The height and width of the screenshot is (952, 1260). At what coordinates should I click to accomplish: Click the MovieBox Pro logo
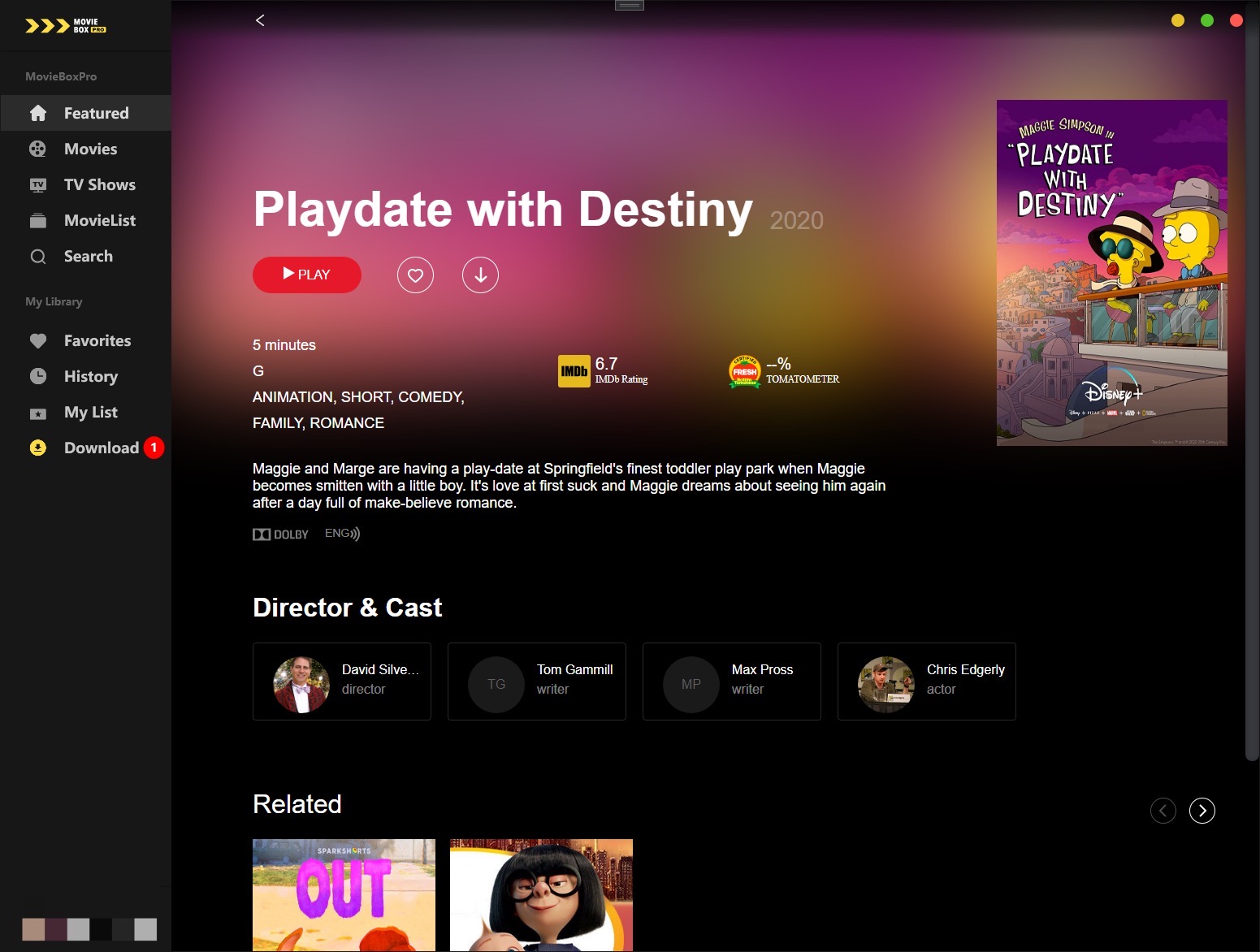pyautogui.click(x=66, y=26)
